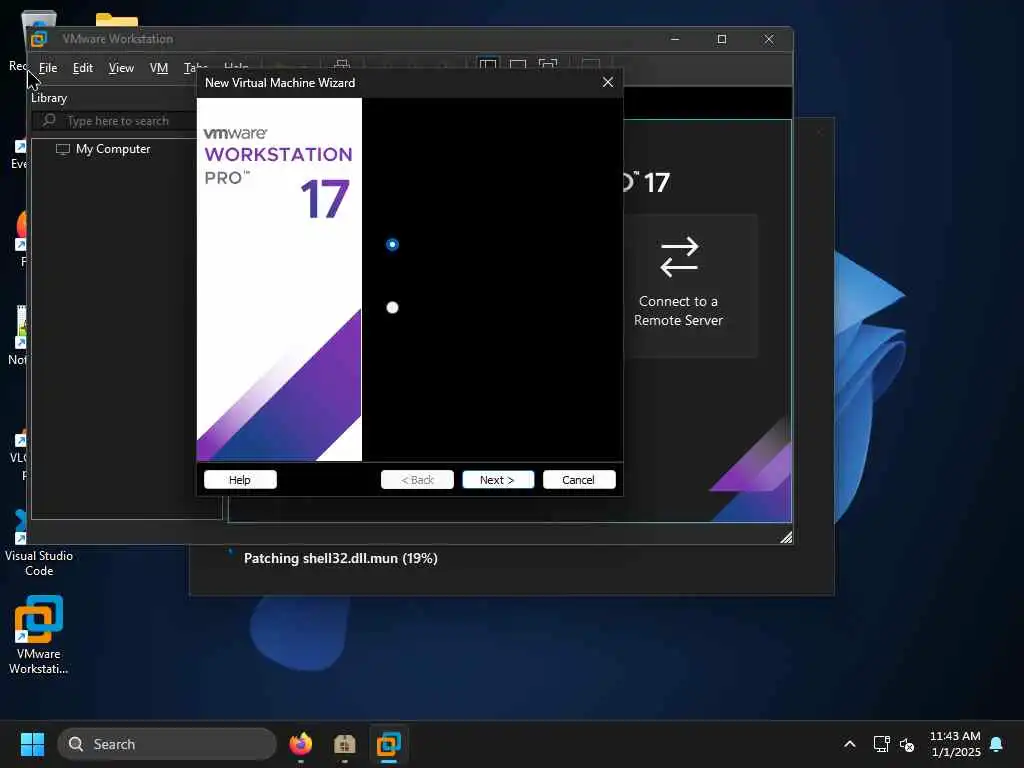Open the Windows Start menu

(32, 744)
